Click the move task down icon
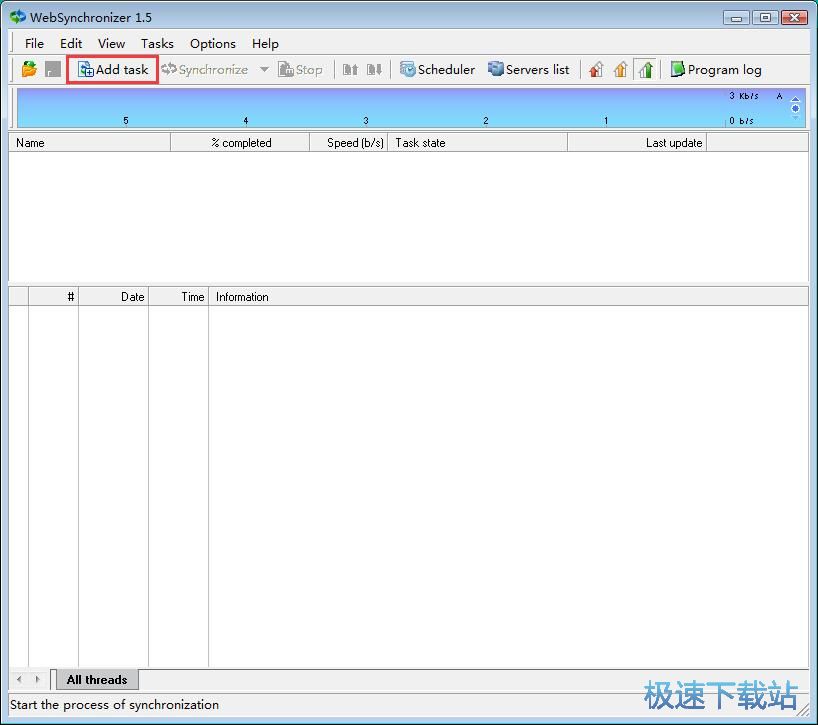818x725 pixels. click(x=375, y=69)
